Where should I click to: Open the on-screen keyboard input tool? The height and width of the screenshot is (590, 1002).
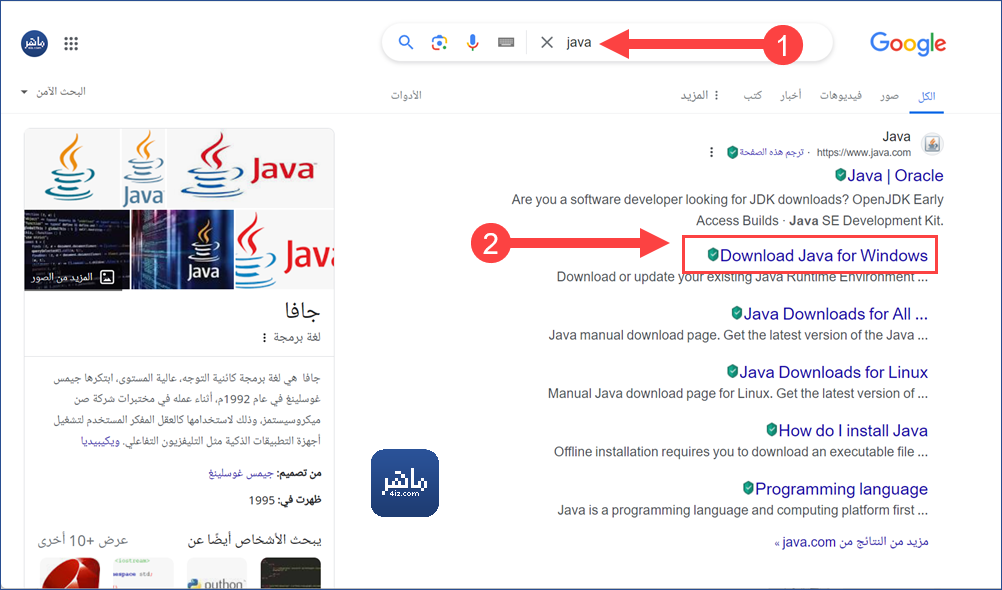click(506, 43)
